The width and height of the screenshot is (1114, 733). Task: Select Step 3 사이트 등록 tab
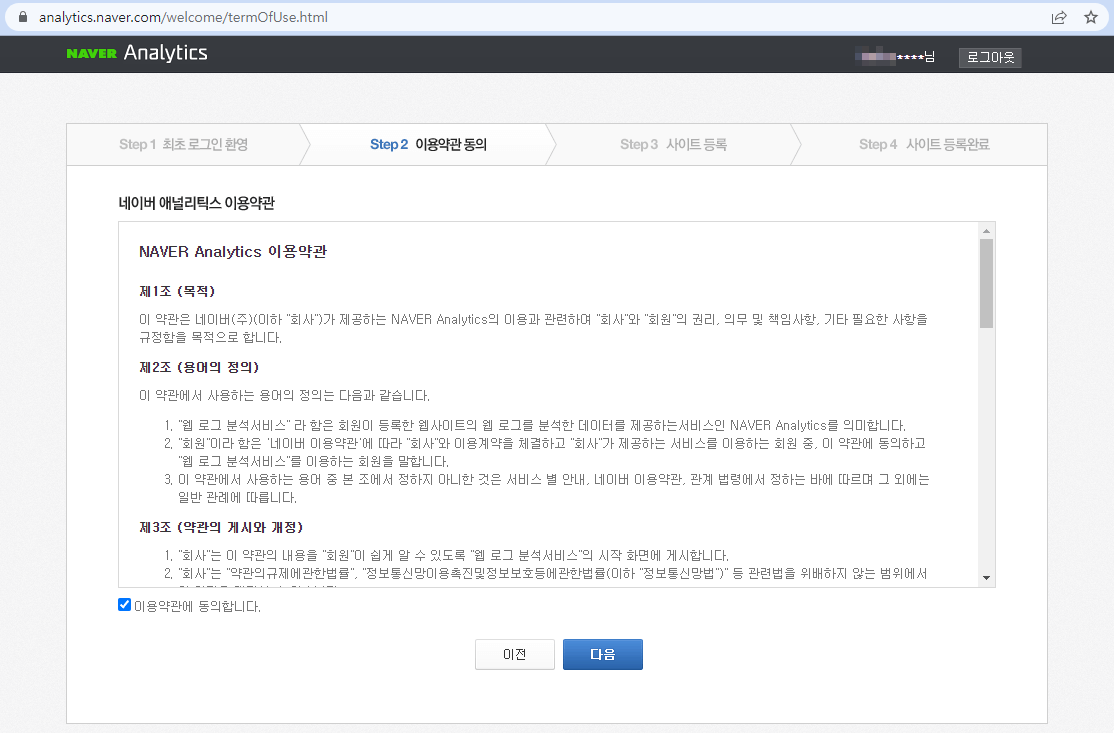pos(673,144)
